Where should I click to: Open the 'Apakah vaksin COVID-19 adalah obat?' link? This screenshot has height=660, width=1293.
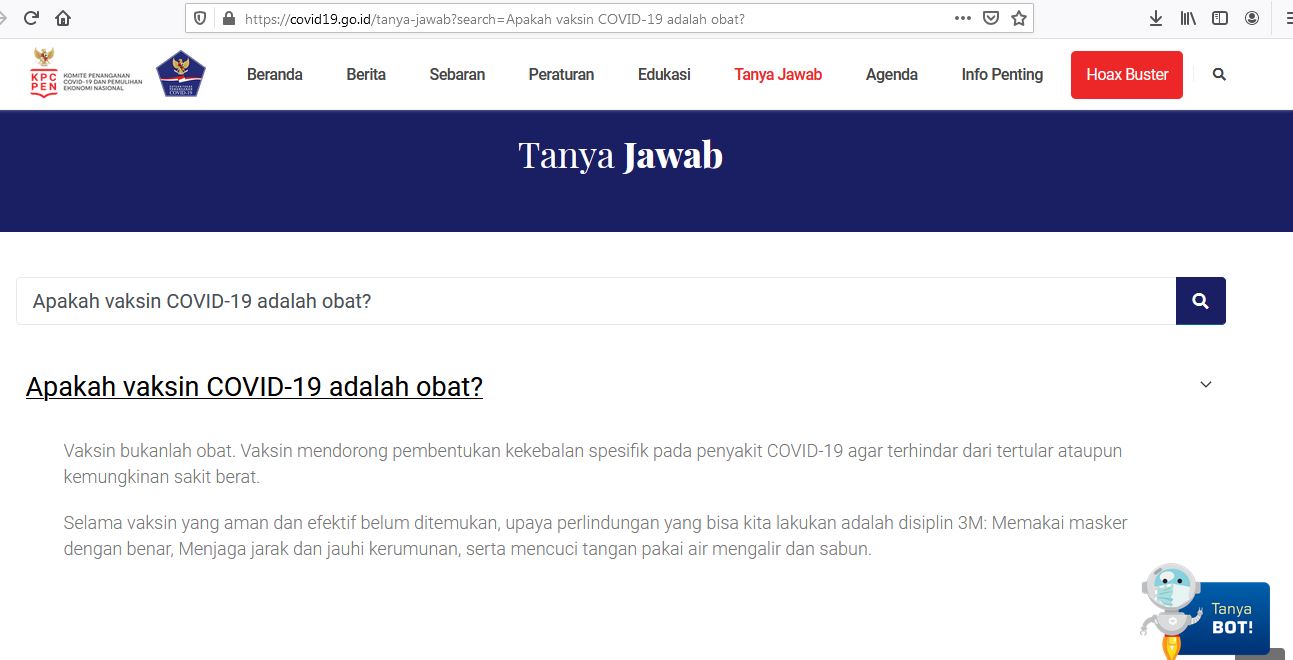tap(254, 386)
